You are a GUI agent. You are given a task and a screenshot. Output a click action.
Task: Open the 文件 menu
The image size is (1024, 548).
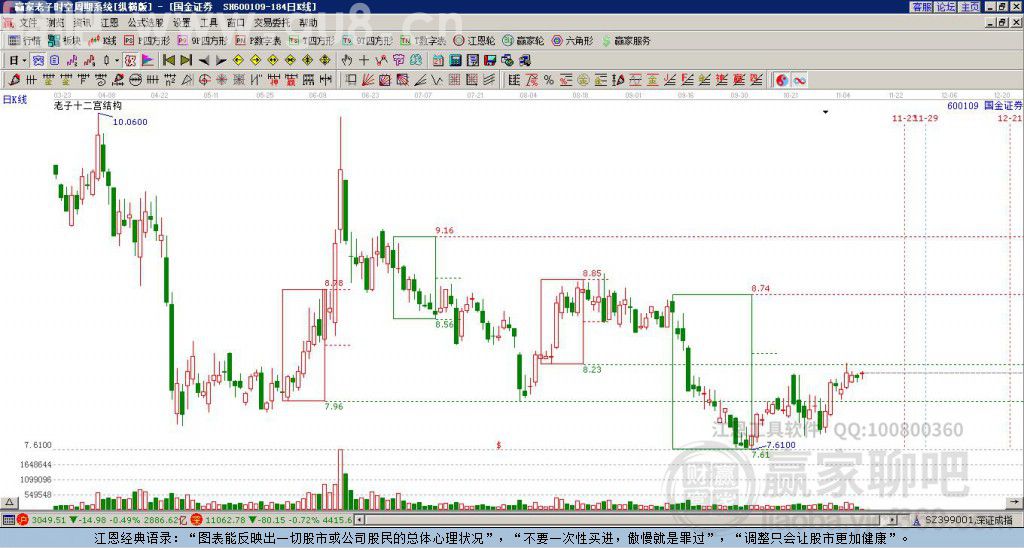coord(28,23)
